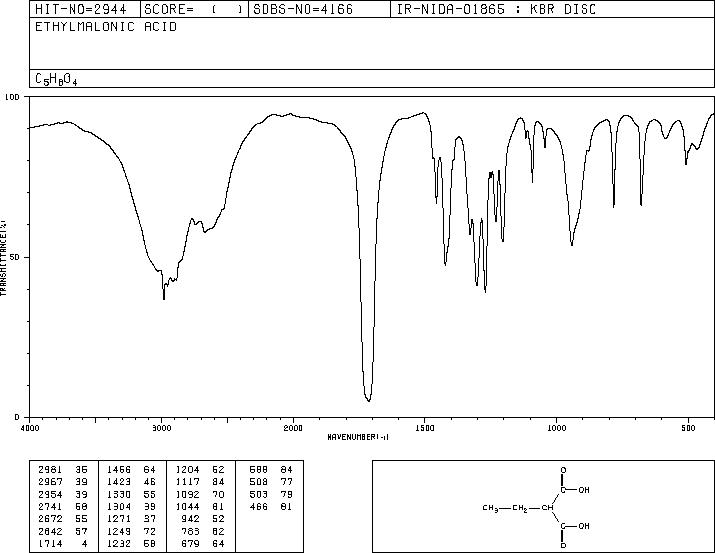715x553 pixels.
Task: Click the strongest absorption dip near 1714
Action: (x=368, y=400)
